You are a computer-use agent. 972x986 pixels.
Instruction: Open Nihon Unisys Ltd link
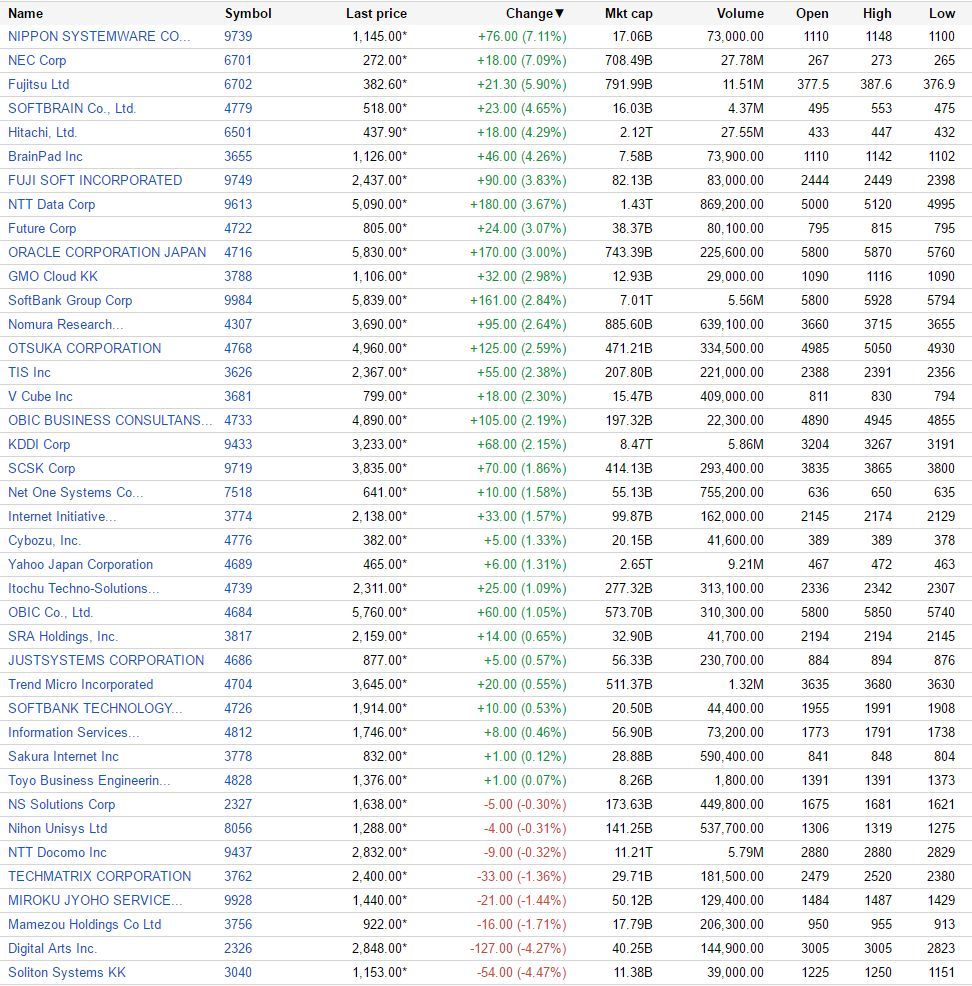(x=57, y=828)
